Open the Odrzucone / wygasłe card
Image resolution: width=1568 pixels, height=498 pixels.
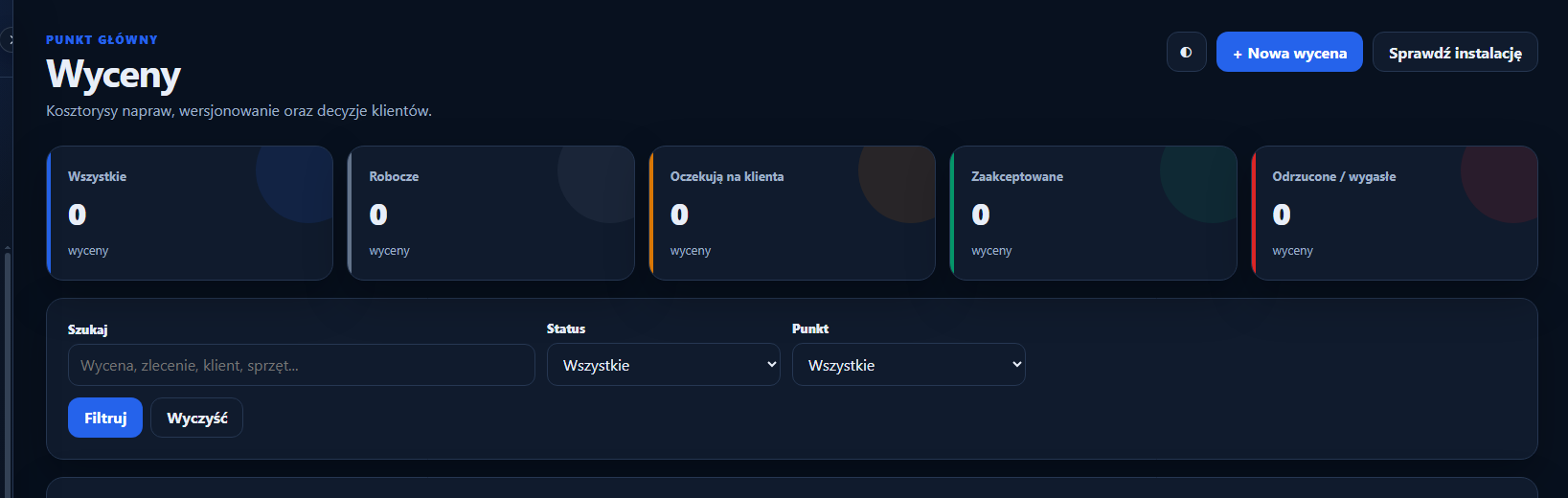tap(1395, 213)
